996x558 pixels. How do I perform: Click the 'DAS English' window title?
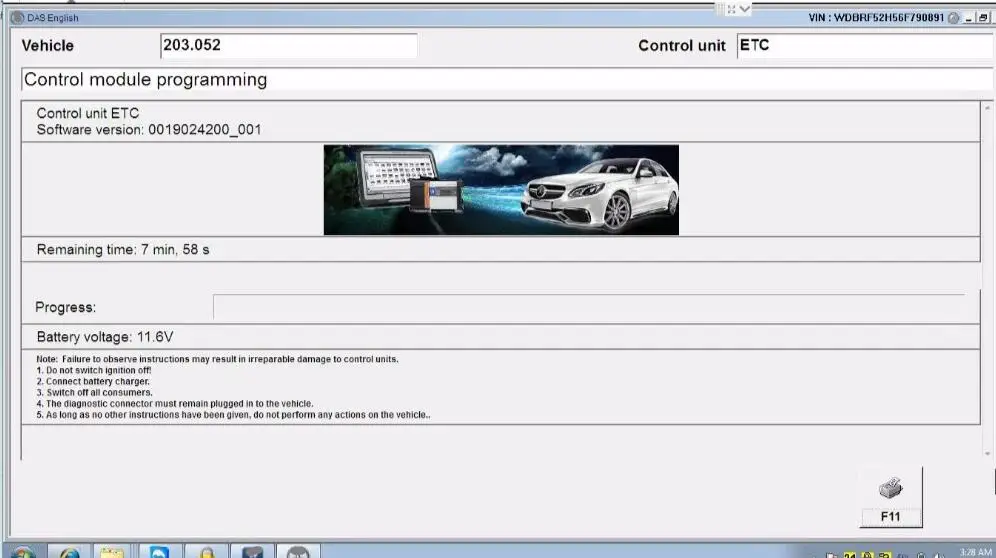[x=53, y=18]
